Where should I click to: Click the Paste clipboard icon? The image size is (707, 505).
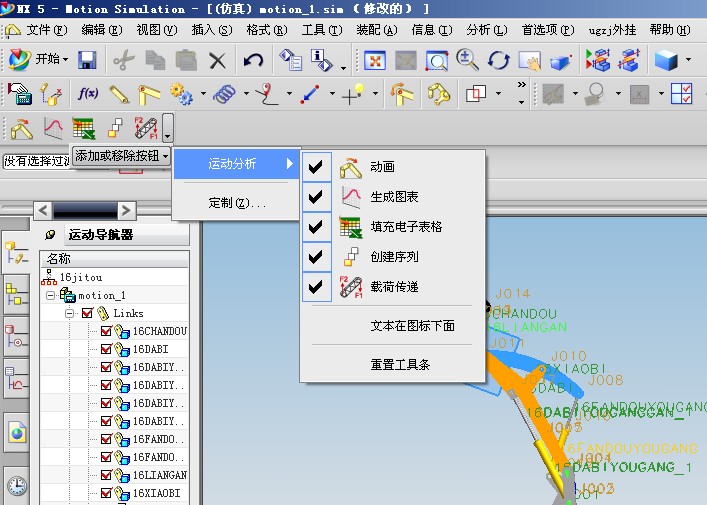point(186,60)
